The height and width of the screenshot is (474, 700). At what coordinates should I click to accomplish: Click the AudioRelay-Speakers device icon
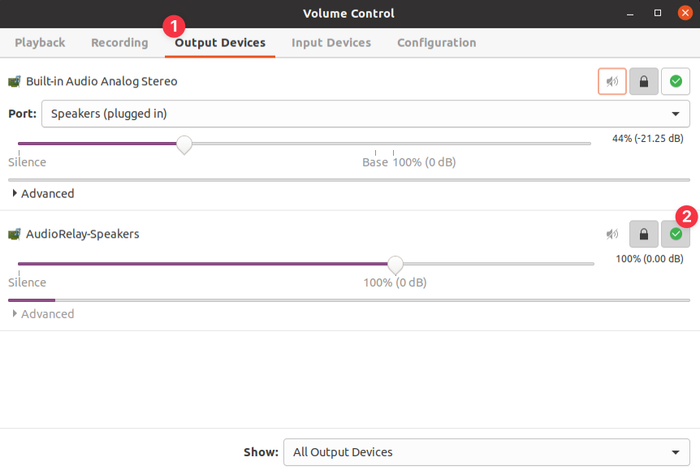(x=14, y=234)
